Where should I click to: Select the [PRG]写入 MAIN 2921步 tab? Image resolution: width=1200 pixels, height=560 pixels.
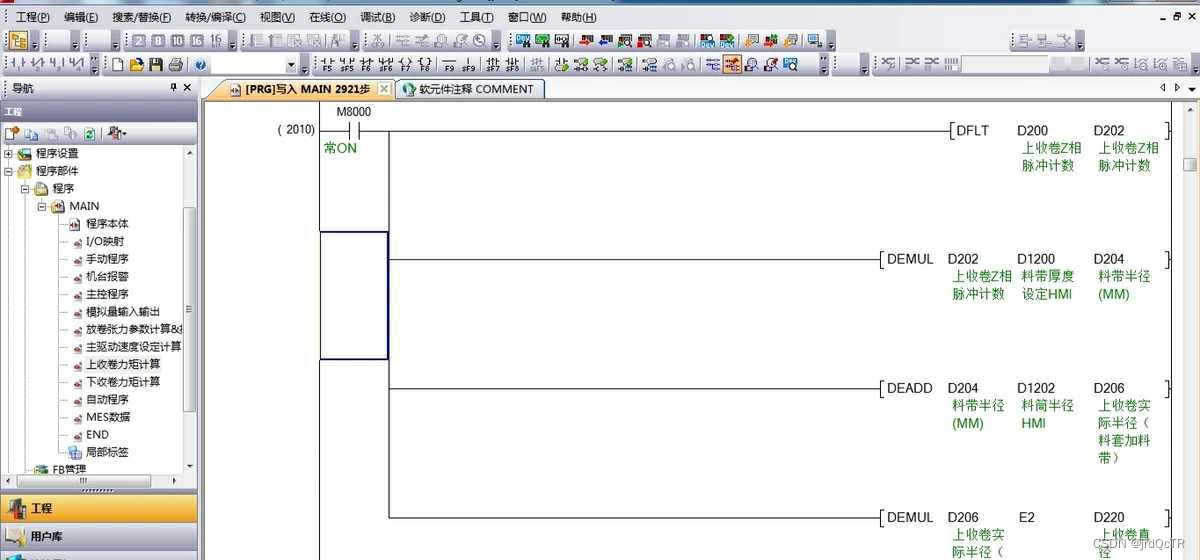click(309, 89)
